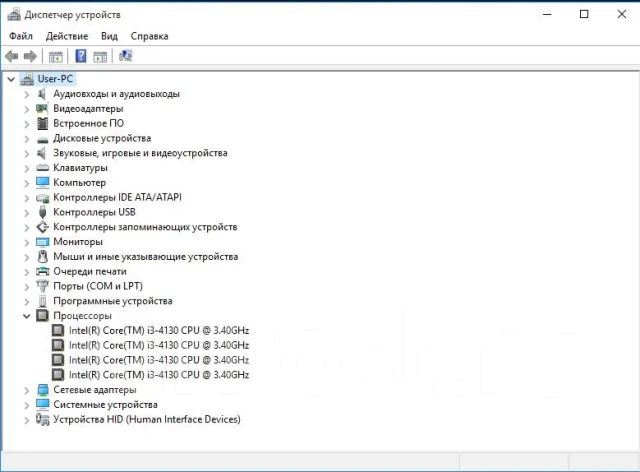Click the Дисковые устройства drive icon
This screenshot has height=472, width=640.
click(x=42, y=140)
